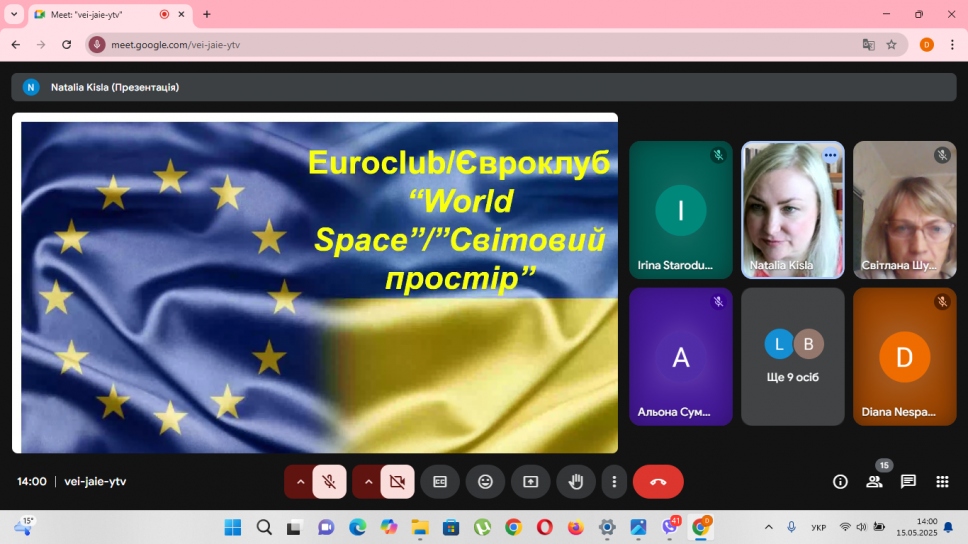Open Microsoft Edge from taskbar
Screen dimensions: 968x544
click(x=357, y=527)
